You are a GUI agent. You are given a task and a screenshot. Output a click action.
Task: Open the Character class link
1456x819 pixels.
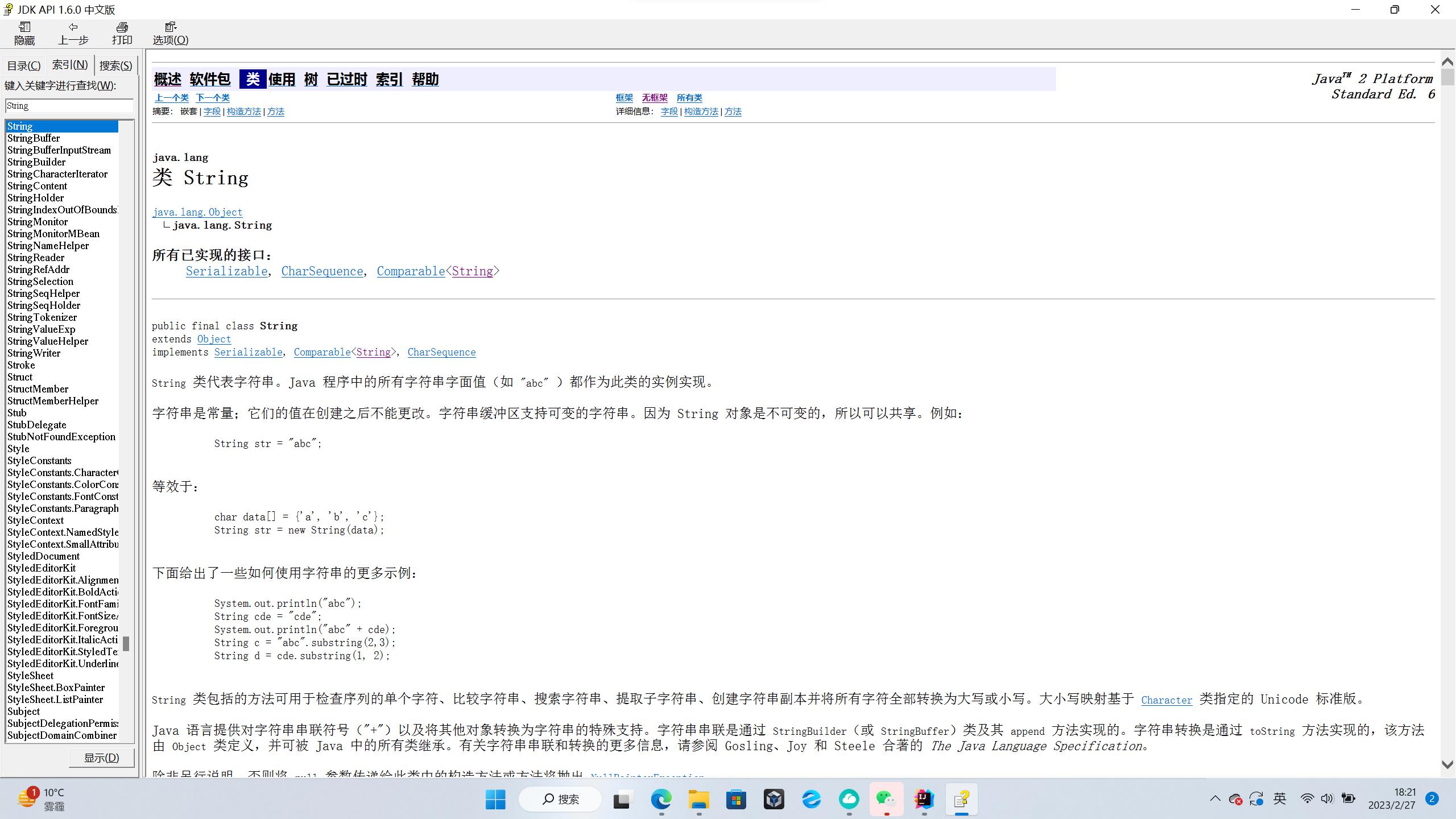click(x=1167, y=700)
